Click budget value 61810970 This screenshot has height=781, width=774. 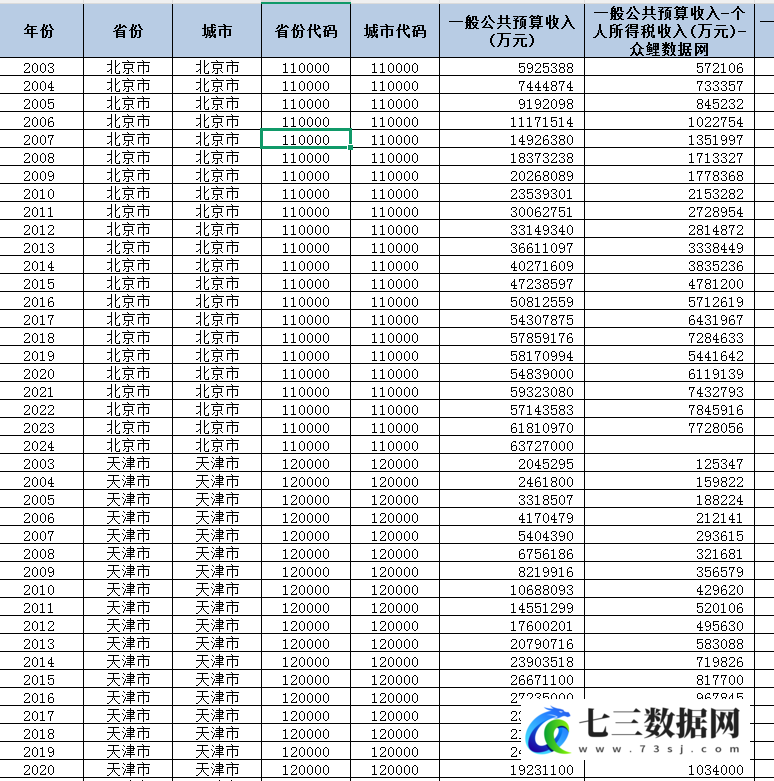click(x=542, y=427)
